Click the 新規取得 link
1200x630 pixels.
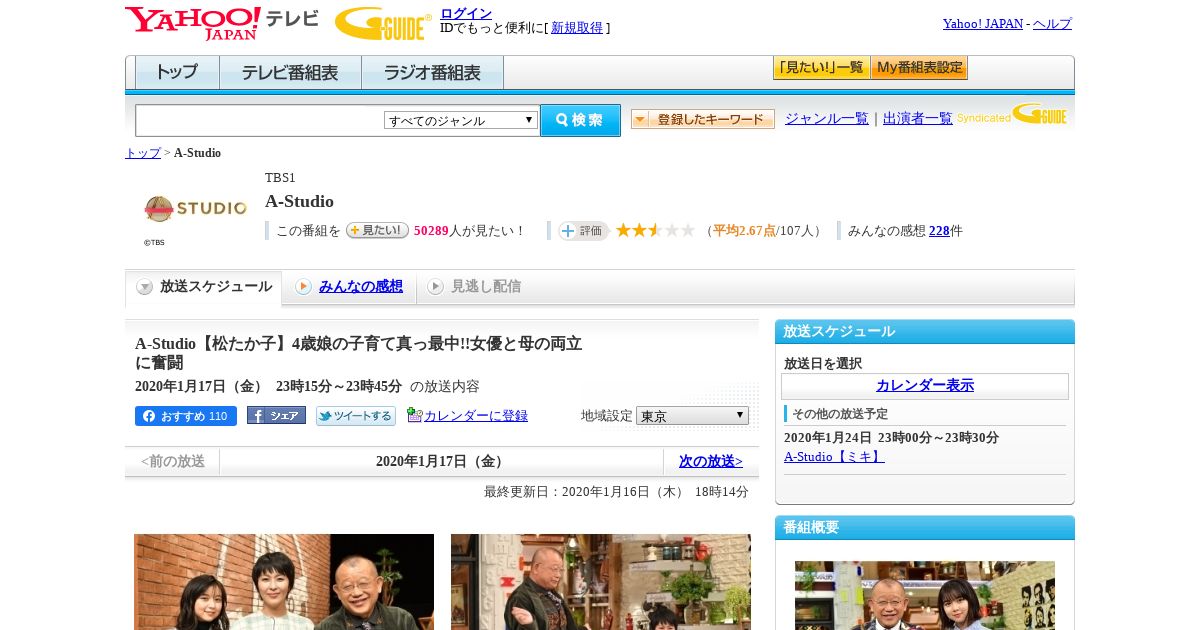[x=577, y=28]
